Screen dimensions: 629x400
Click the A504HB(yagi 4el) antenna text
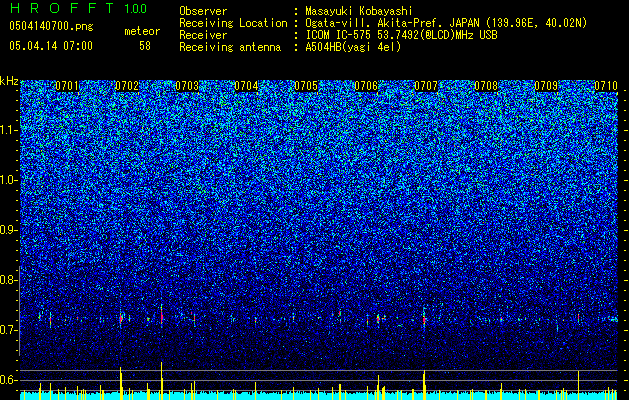pos(353,47)
